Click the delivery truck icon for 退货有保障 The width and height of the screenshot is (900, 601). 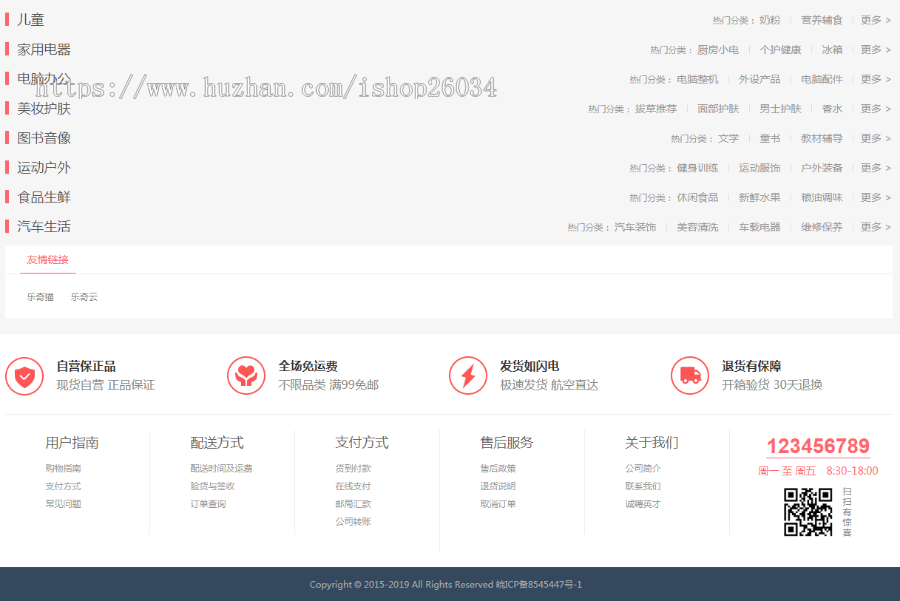tap(690, 376)
